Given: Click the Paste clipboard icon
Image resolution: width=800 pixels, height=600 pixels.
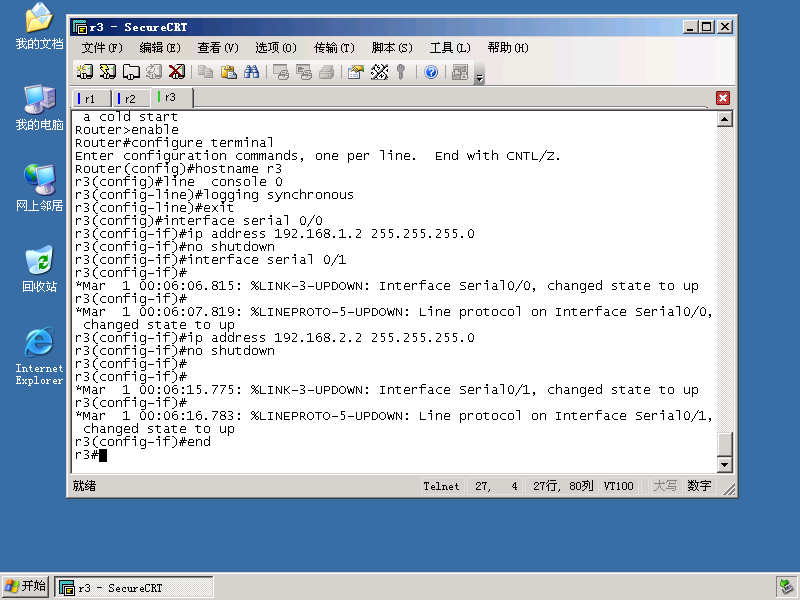Looking at the screenshot, I should coord(229,72).
